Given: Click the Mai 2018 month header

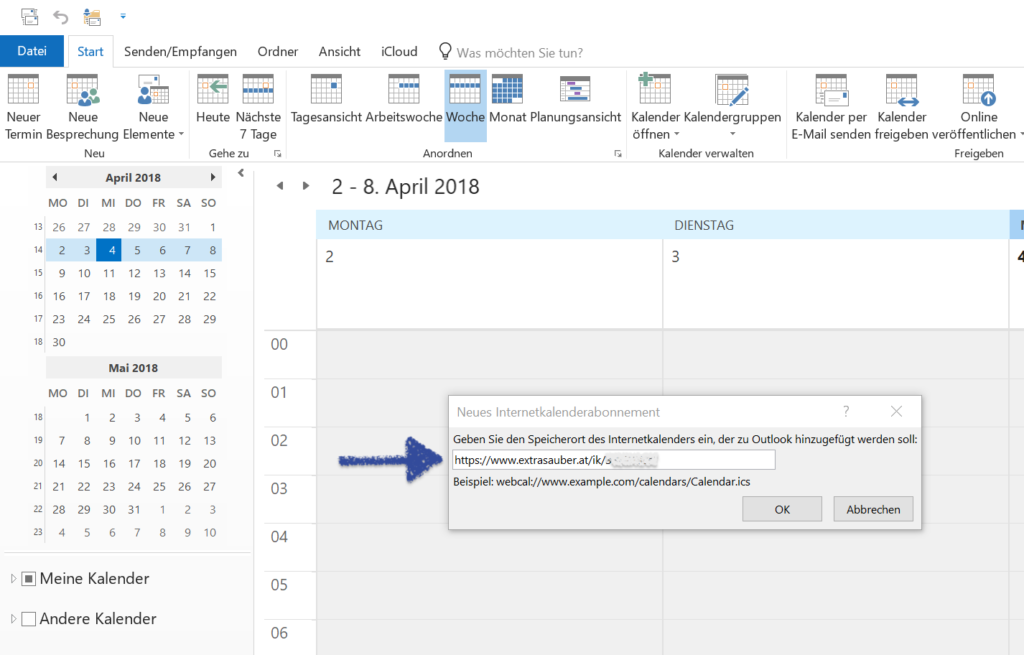Looking at the screenshot, I should [133, 368].
